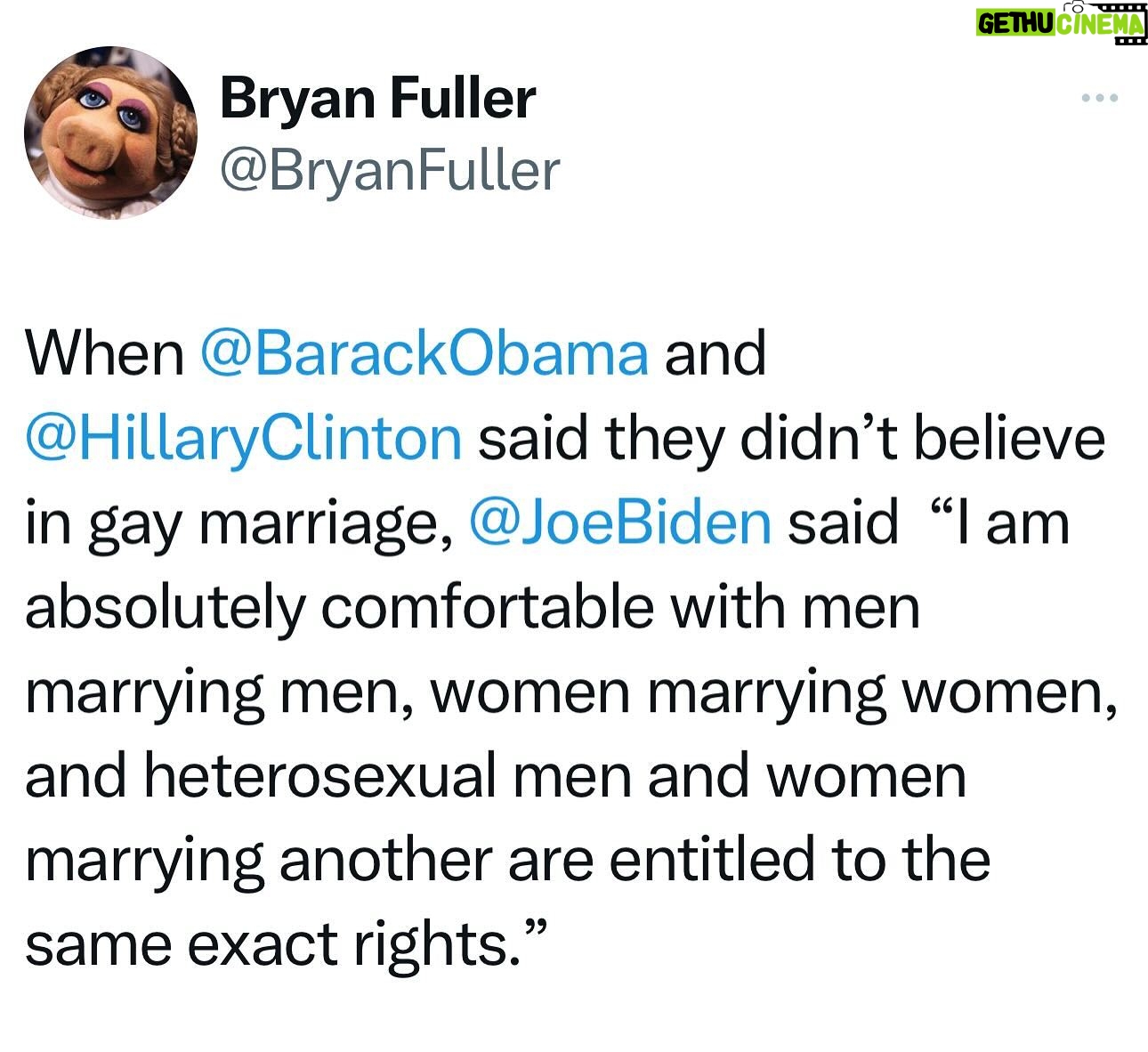Viewport: 1148px width, 1052px height.
Task: Open Bryan Fuller's profile via display name
Action: tap(377, 98)
